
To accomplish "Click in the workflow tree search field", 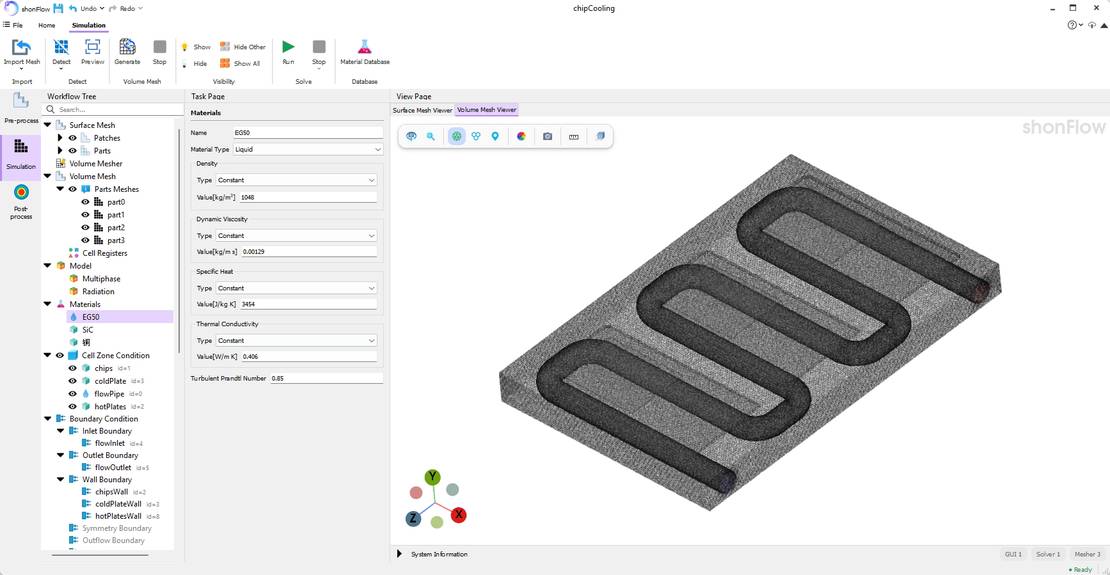I will [x=113, y=110].
